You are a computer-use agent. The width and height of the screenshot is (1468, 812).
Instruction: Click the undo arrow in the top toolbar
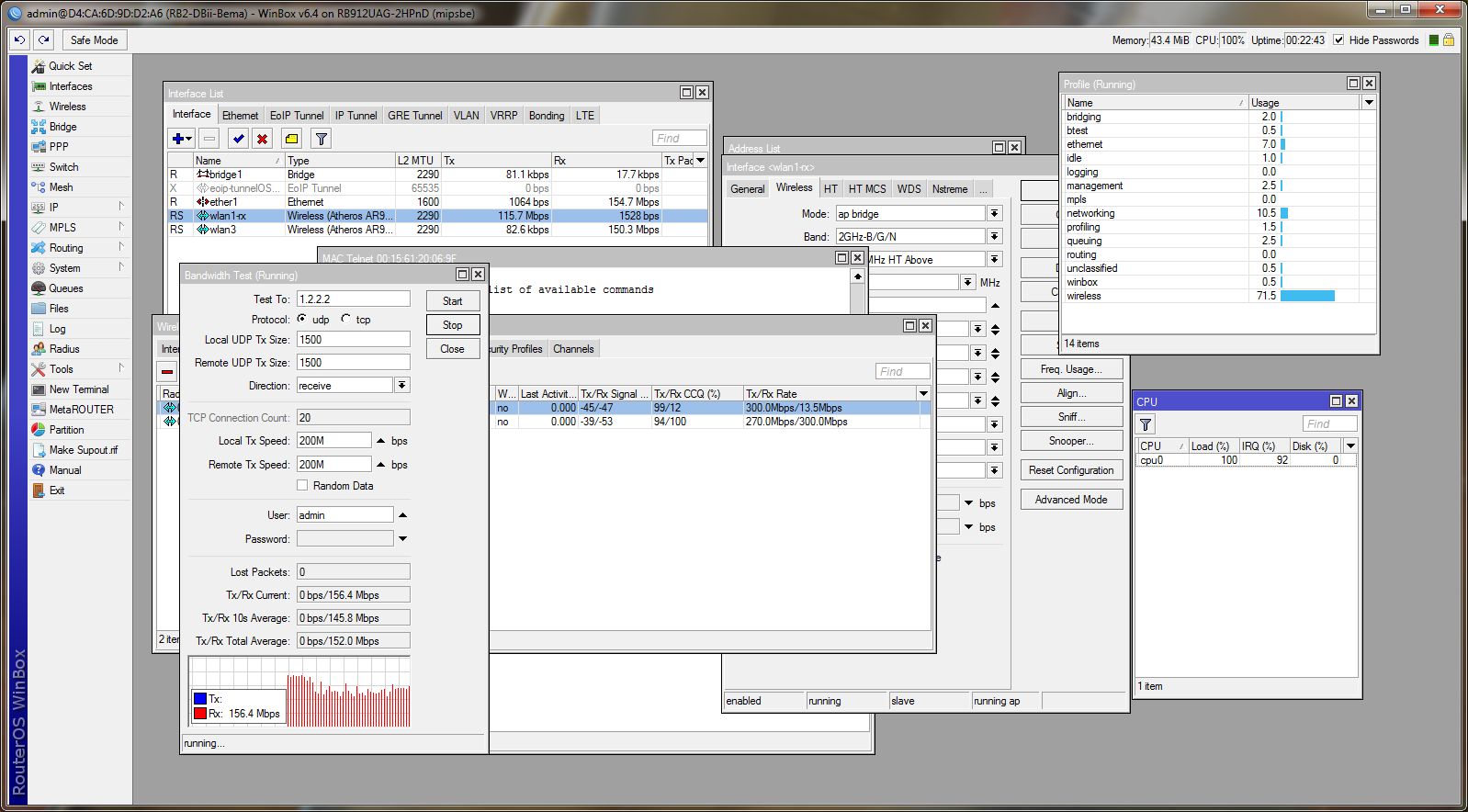coord(20,39)
